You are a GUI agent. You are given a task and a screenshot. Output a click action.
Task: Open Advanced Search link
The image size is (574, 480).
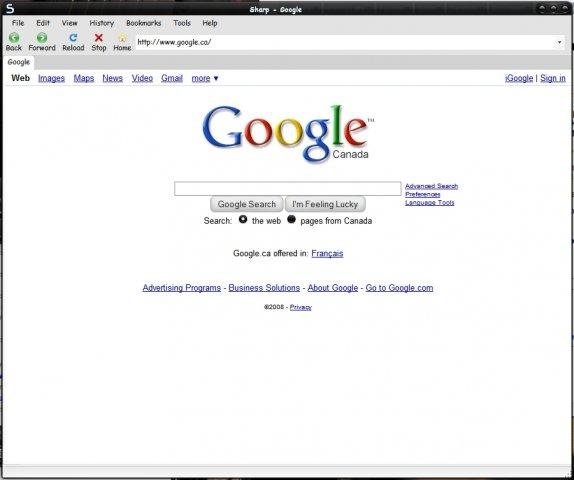(432, 186)
